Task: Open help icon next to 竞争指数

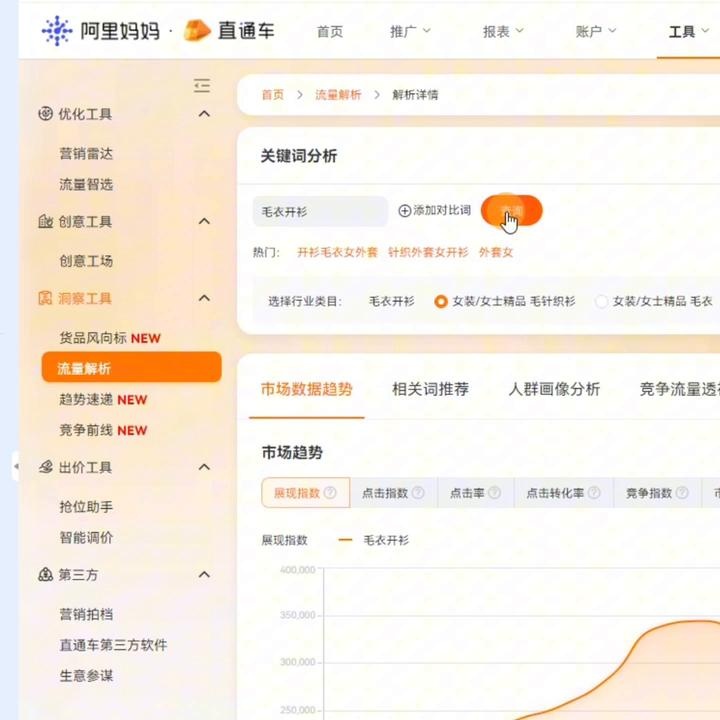Action: pyautogui.click(x=682, y=493)
